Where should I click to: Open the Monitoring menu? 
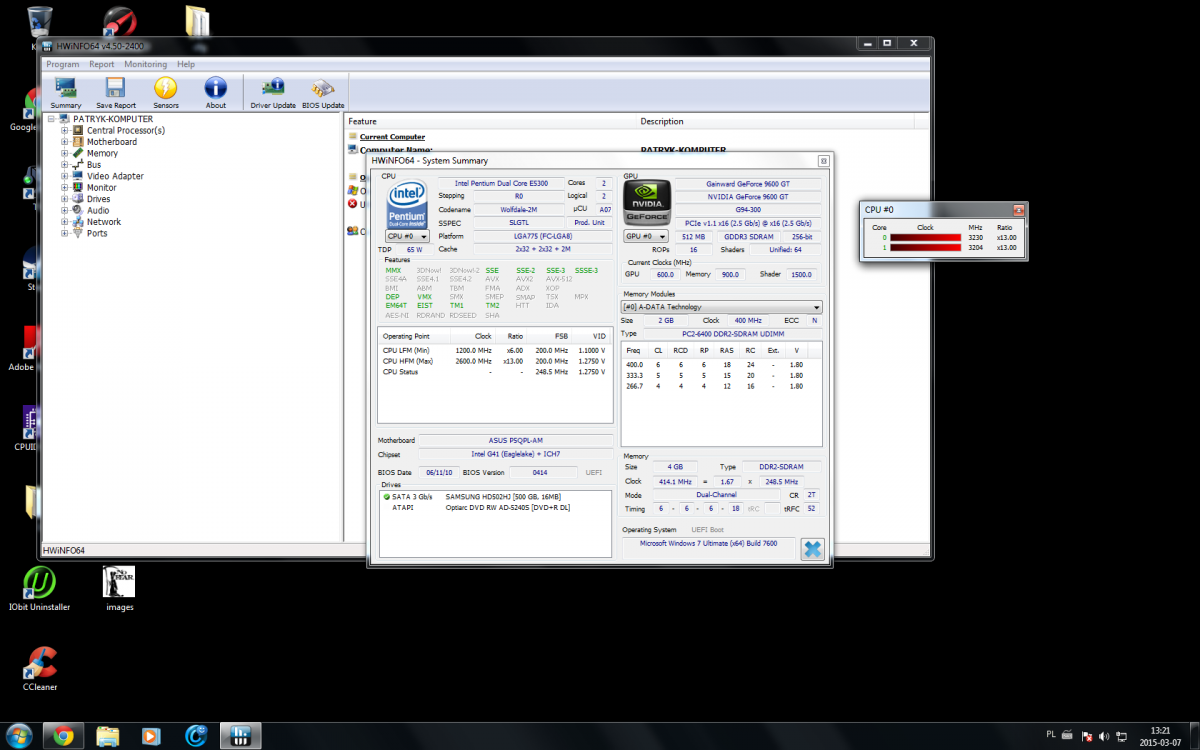point(146,64)
